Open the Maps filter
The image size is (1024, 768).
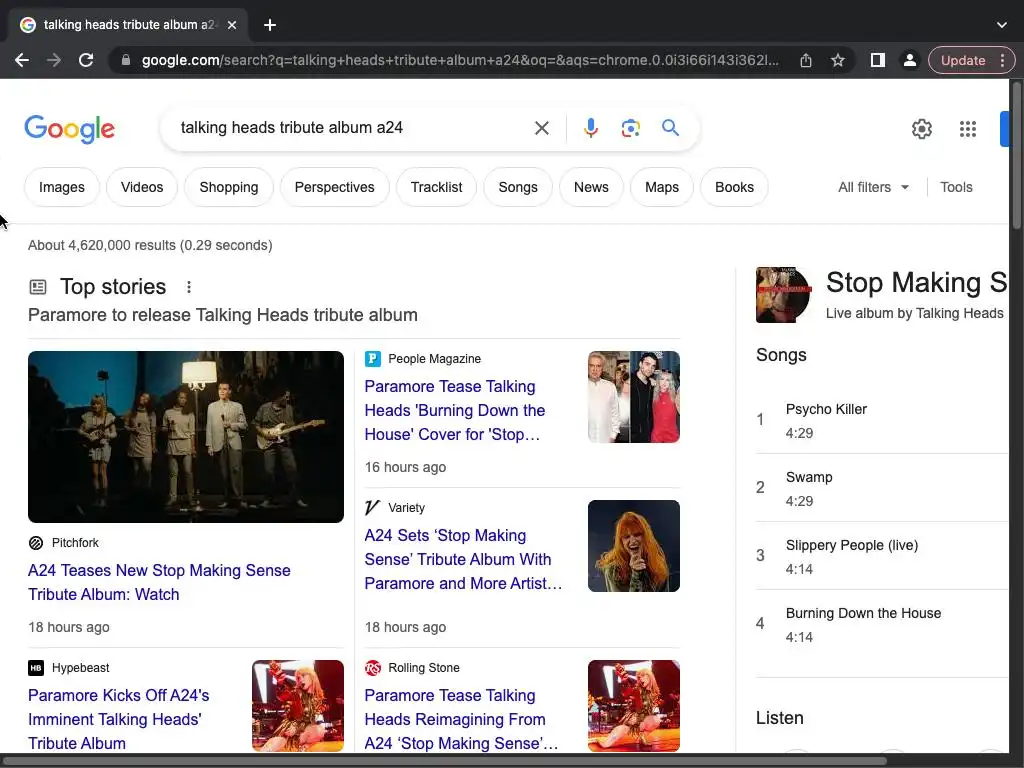coord(662,187)
